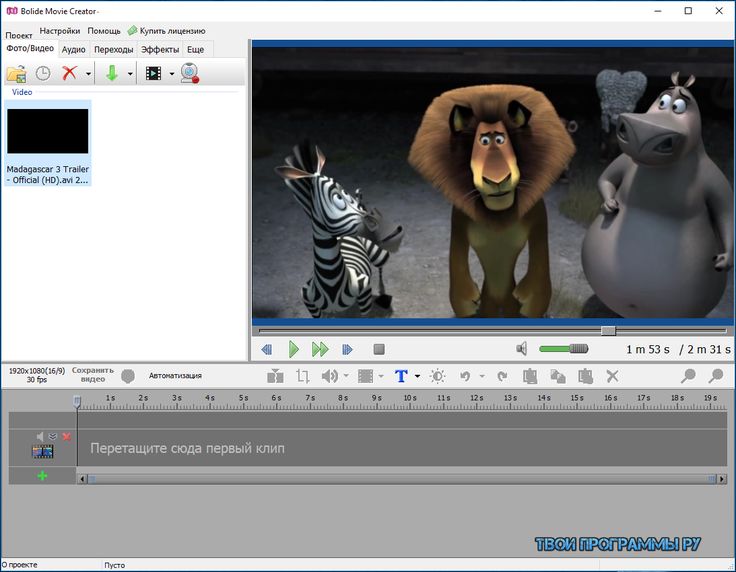Switch to the Эффекты tab
Viewport: 736px width, 572px height.
click(x=160, y=49)
